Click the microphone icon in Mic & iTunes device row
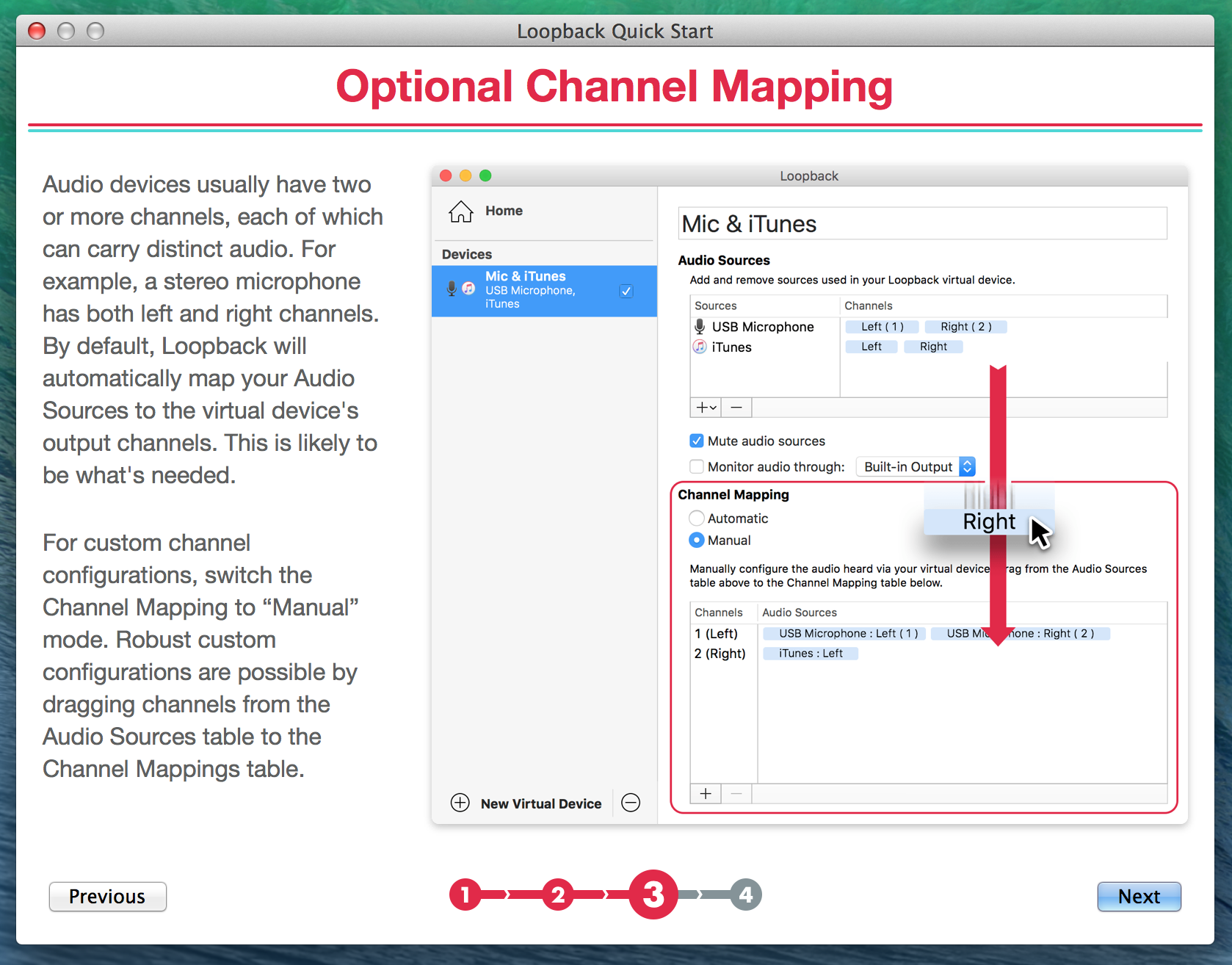Image resolution: width=1232 pixels, height=965 pixels. (452, 289)
